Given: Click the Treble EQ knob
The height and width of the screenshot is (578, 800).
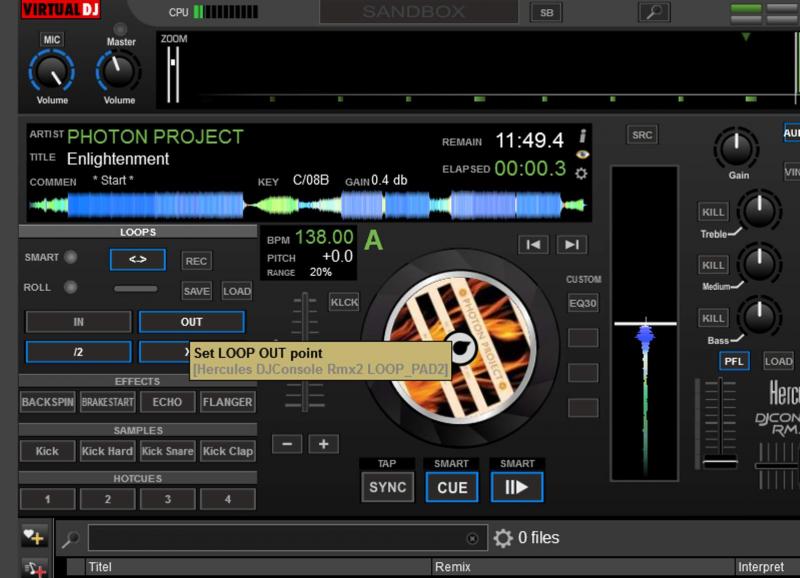Looking at the screenshot, I should pos(760,210).
